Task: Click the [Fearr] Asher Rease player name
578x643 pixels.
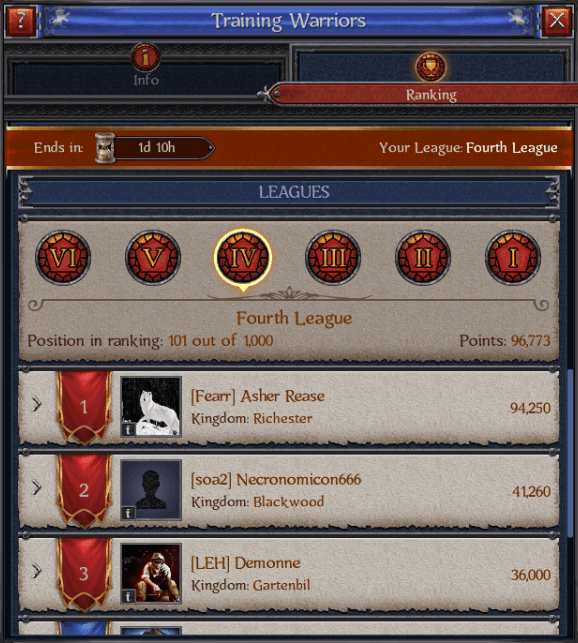Action: [258, 396]
